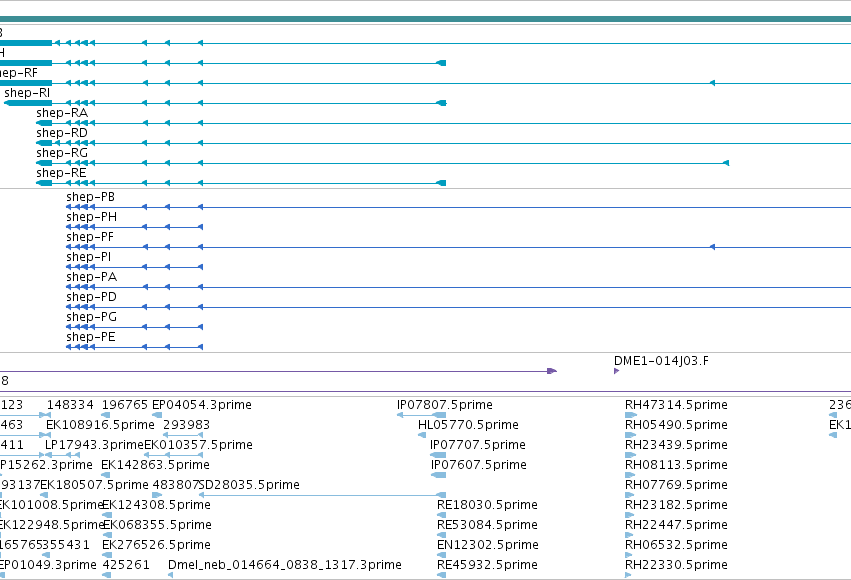This screenshot has height=580, width=851.
Task: Click the right end arrow of shep-RG
Action: coord(726,163)
